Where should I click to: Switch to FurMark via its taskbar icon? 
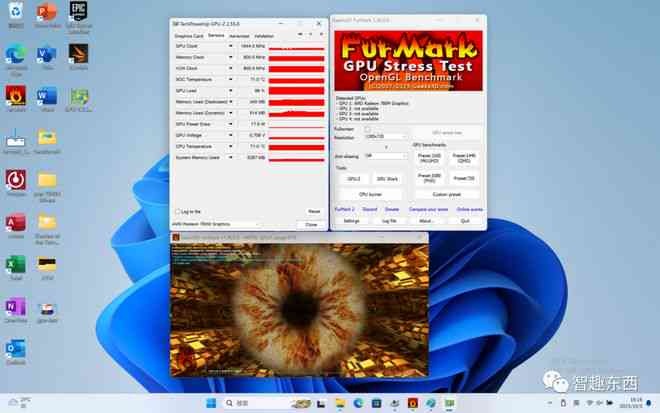412,403
